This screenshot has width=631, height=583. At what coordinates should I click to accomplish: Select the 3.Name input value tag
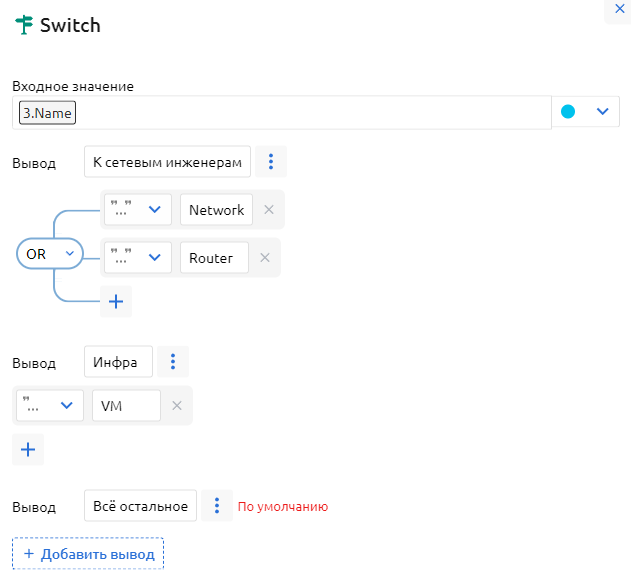coord(48,113)
